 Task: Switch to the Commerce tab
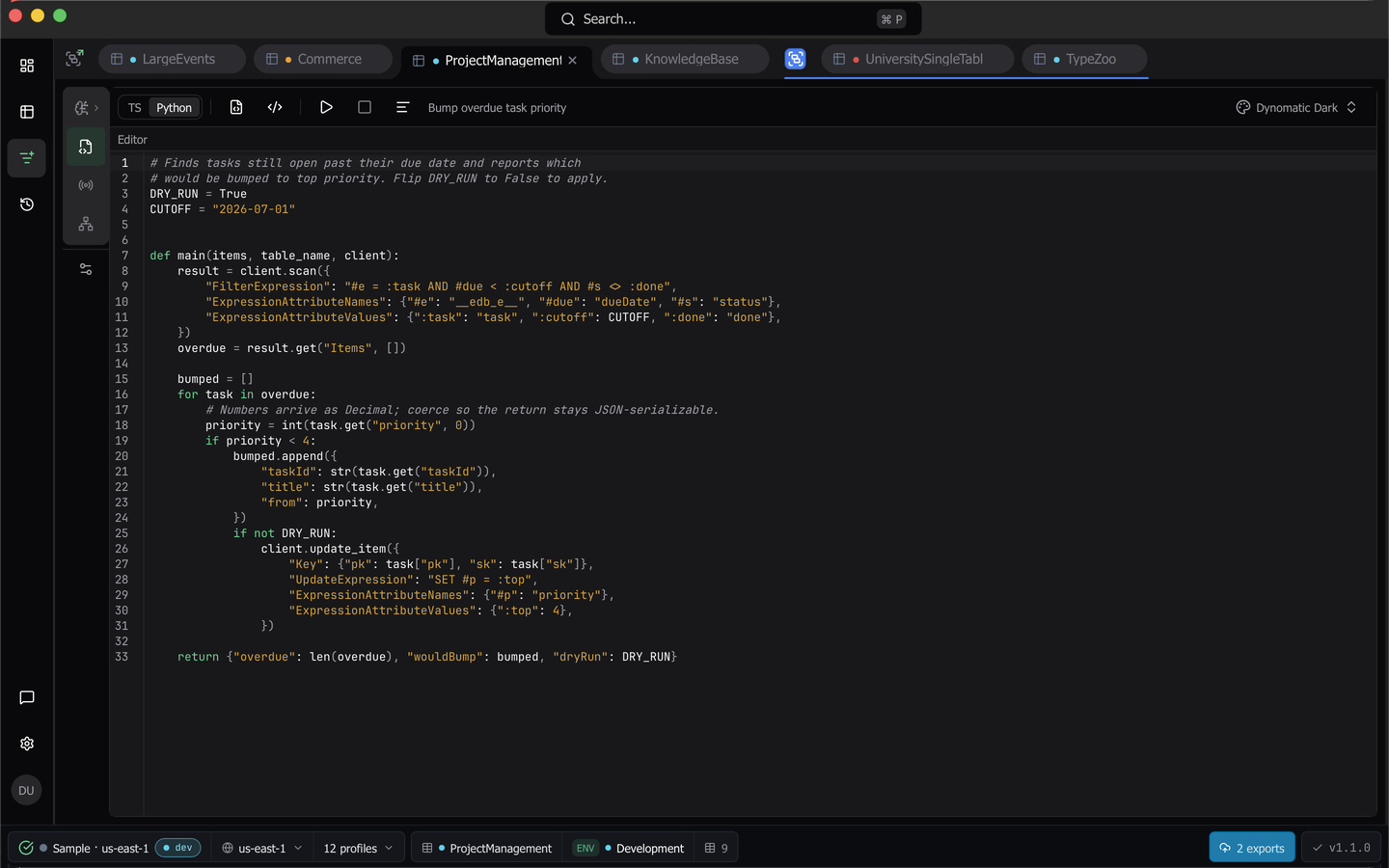coord(322,59)
